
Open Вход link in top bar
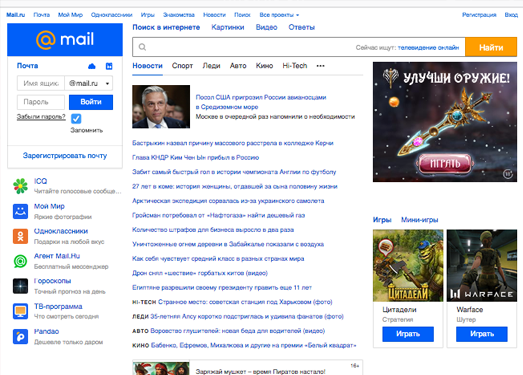click(511, 15)
